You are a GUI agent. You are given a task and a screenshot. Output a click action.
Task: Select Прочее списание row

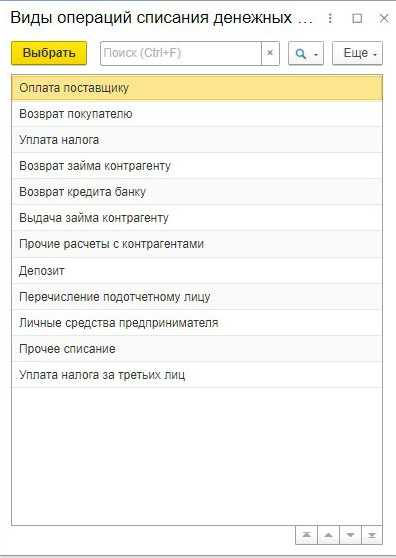tap(197, 349)
